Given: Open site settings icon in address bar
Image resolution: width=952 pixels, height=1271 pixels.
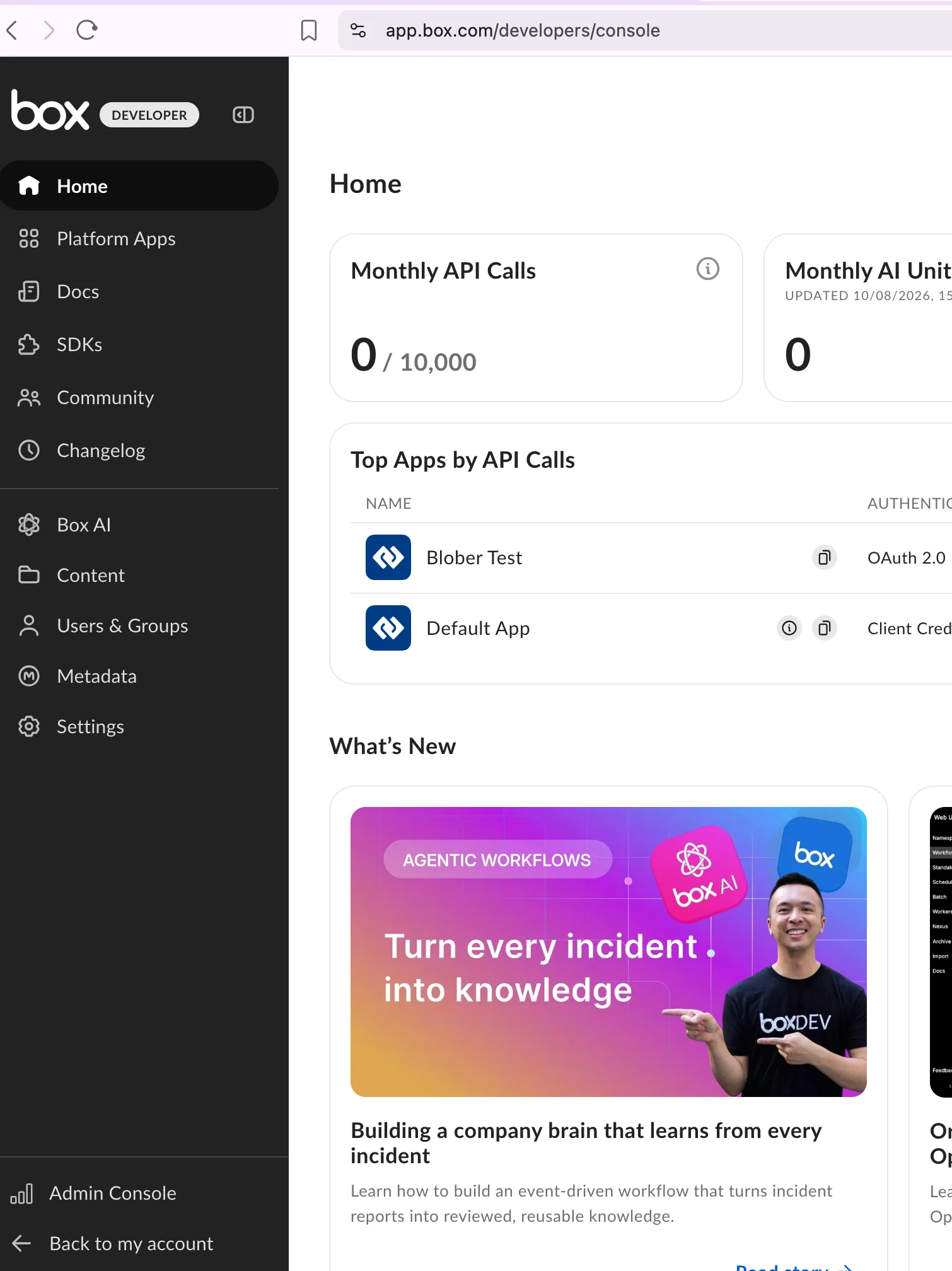Looking at the screenshot, I should click(358, 30).
